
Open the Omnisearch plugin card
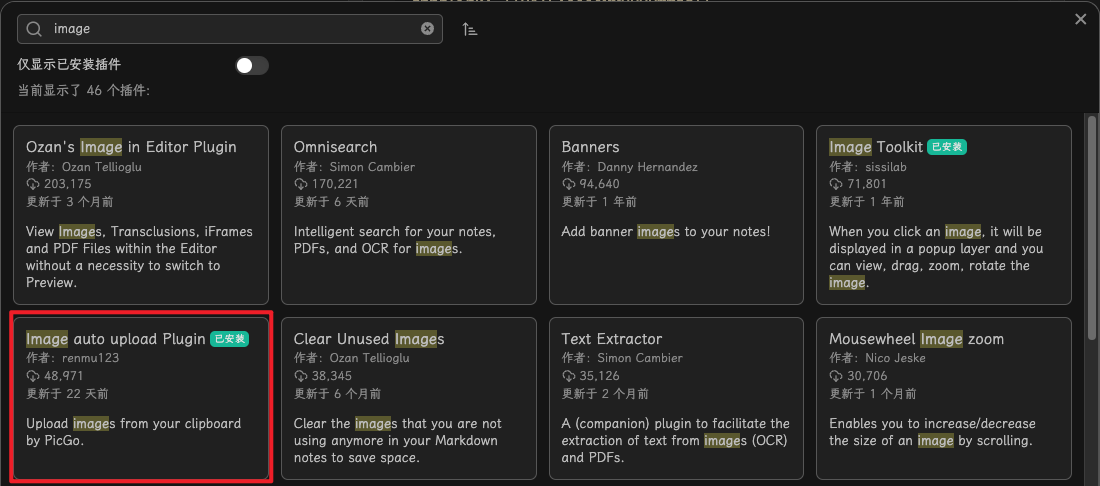(x=408, y=214)
